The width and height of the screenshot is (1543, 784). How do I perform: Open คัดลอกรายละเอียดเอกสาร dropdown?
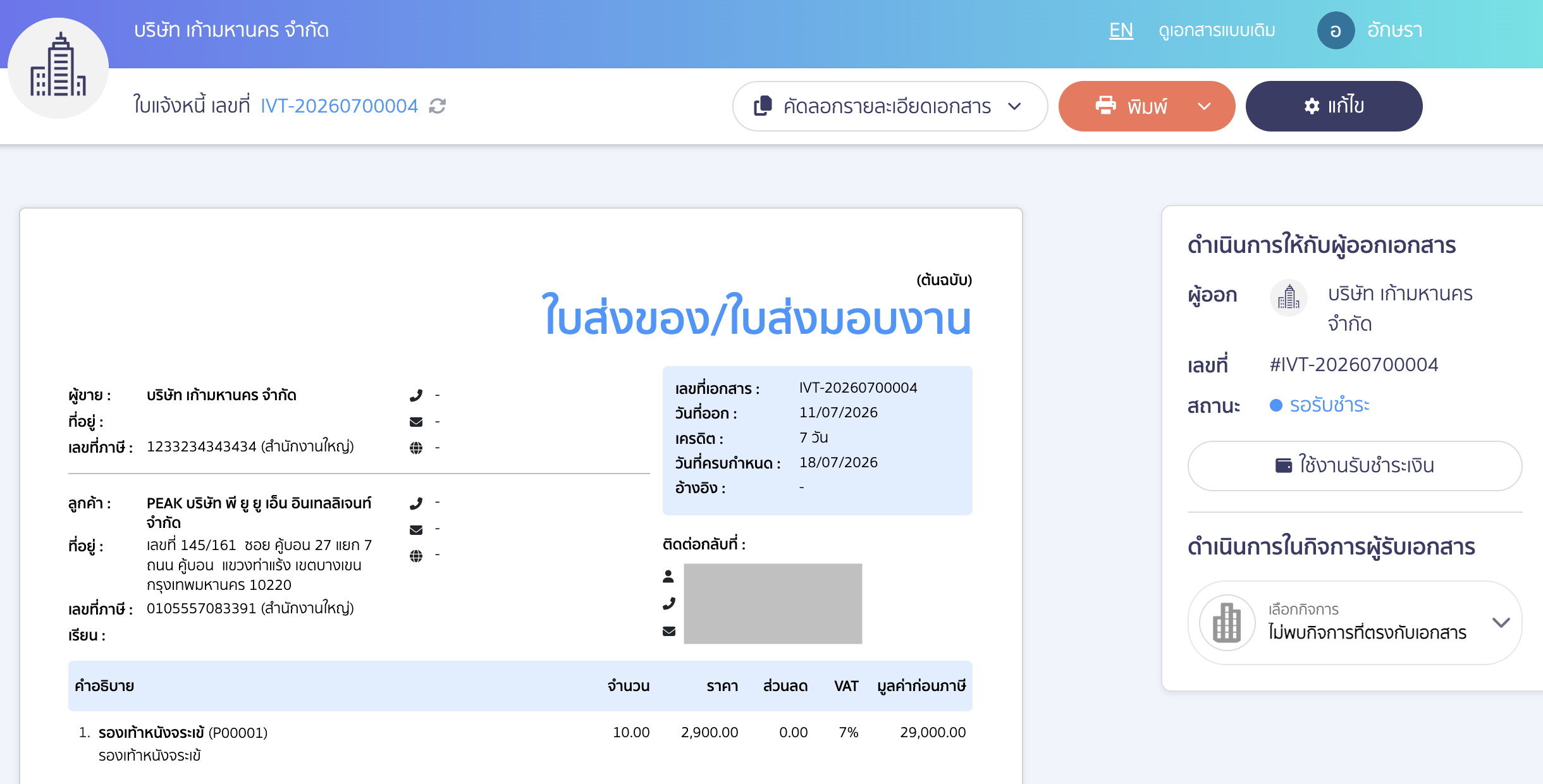coord(890,106)
